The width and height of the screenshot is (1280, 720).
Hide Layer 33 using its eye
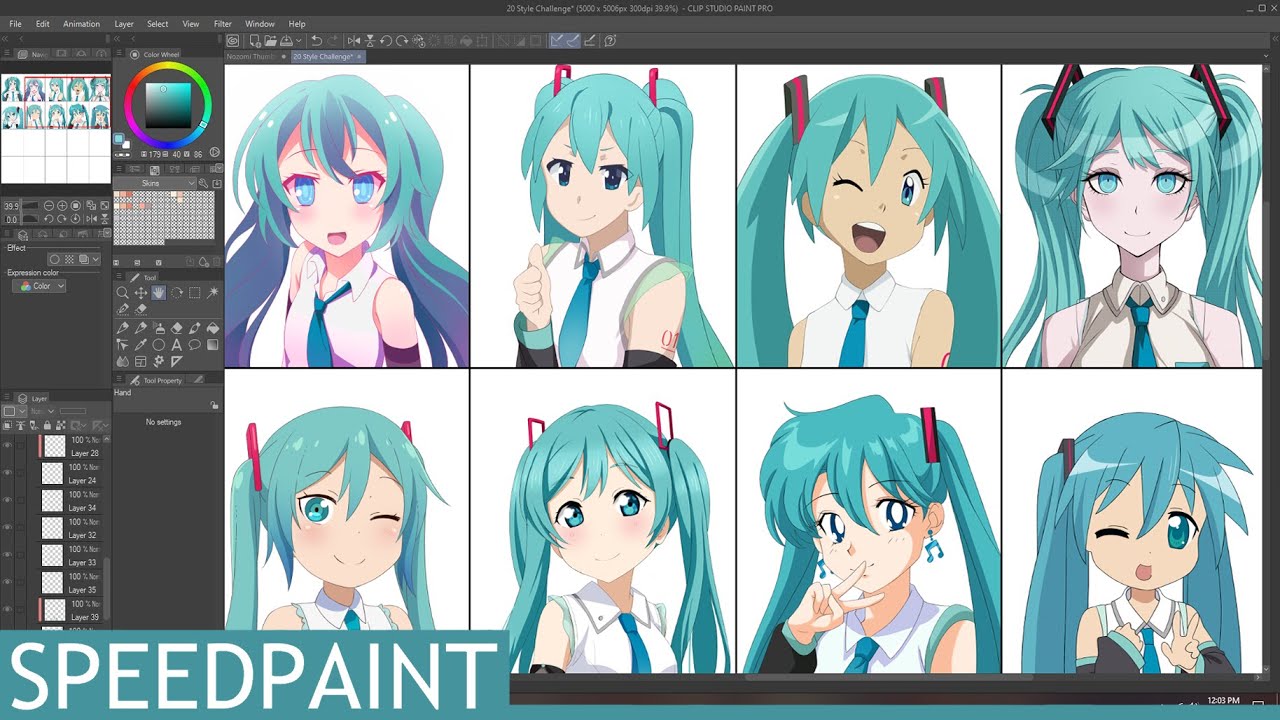tap(7, 554)
